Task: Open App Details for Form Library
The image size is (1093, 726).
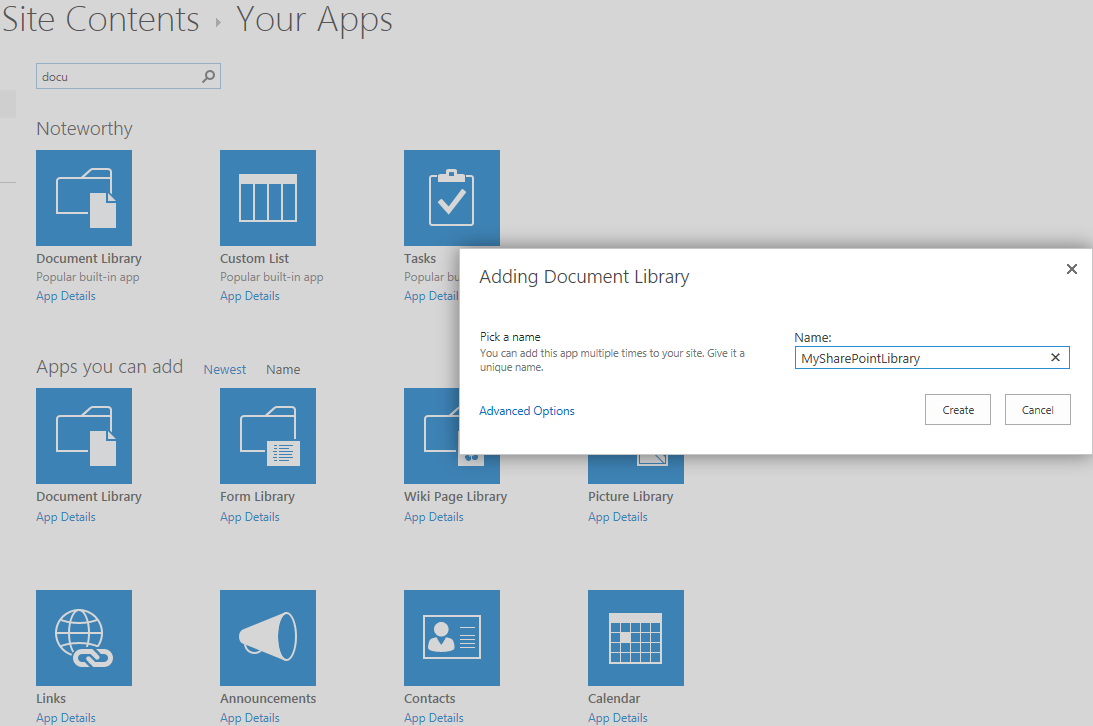Action: tap(250, 517)
